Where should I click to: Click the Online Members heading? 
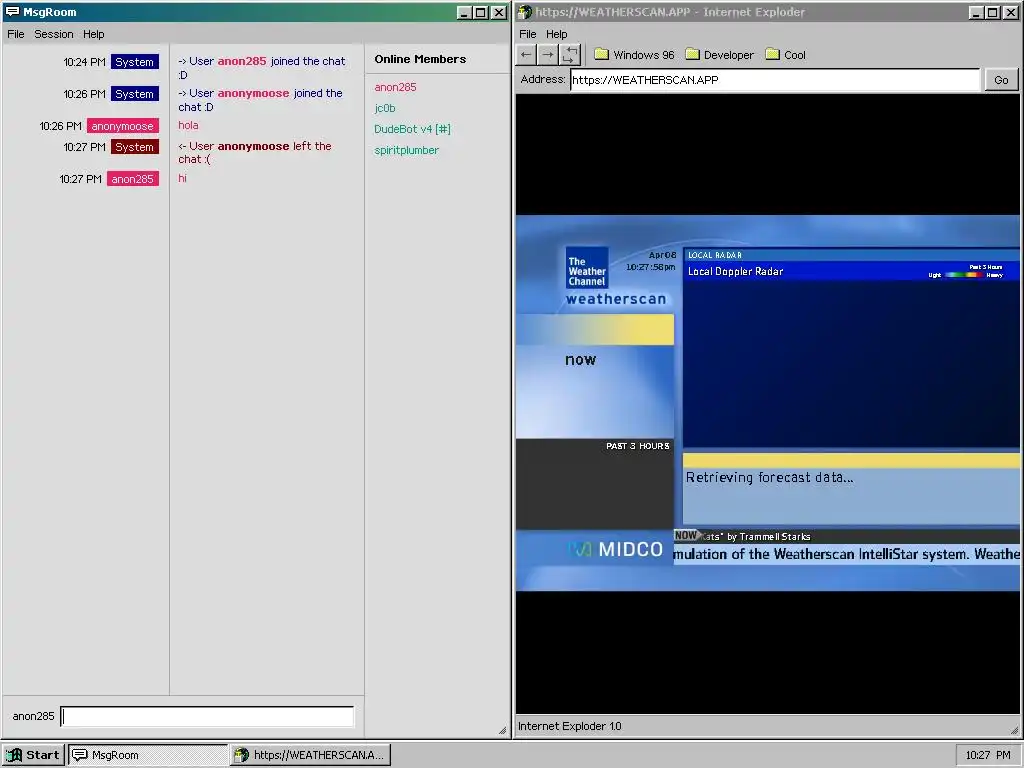(x=420, y=59)
